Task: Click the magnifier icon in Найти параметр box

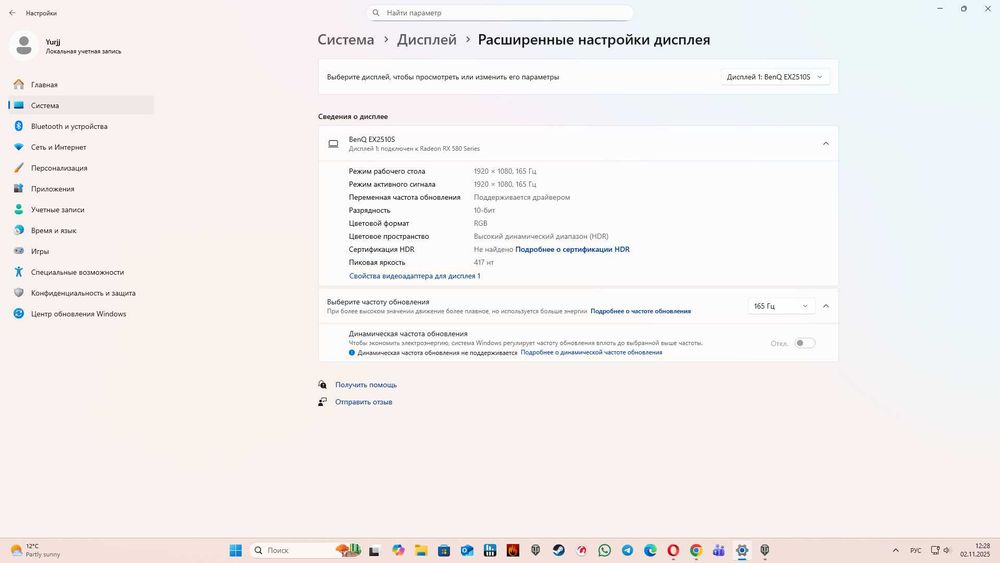Action: coord(376,13)
